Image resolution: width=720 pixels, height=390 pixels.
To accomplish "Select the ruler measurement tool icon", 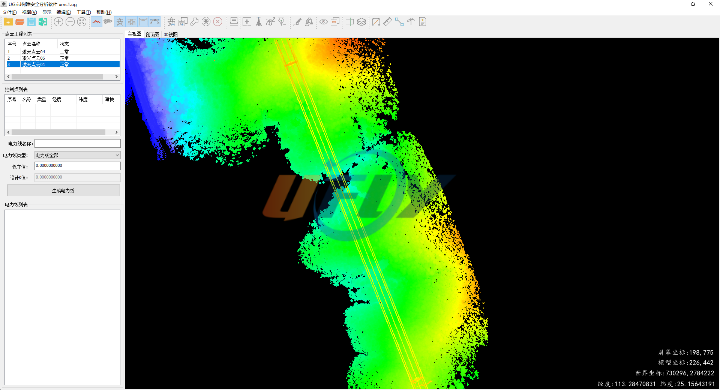I will coord(388,22).
